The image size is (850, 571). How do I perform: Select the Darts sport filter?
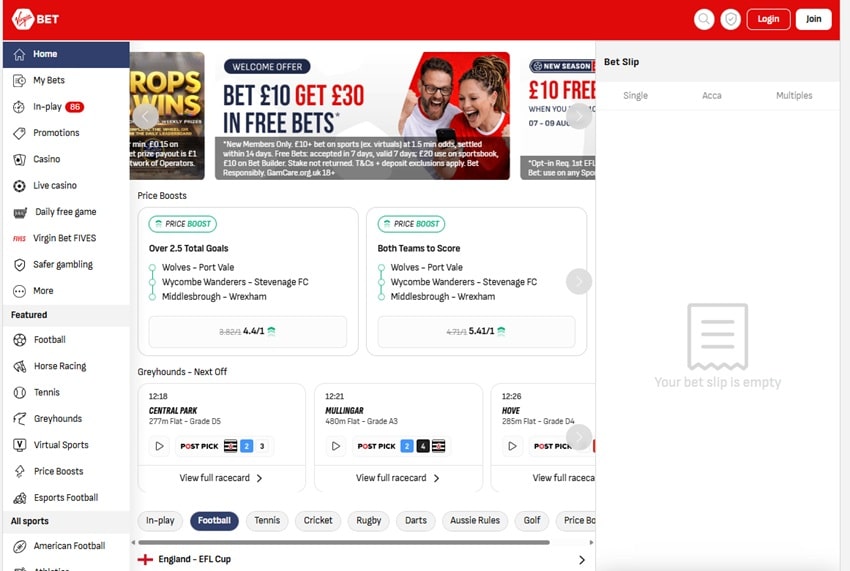[x=416, y=521]
